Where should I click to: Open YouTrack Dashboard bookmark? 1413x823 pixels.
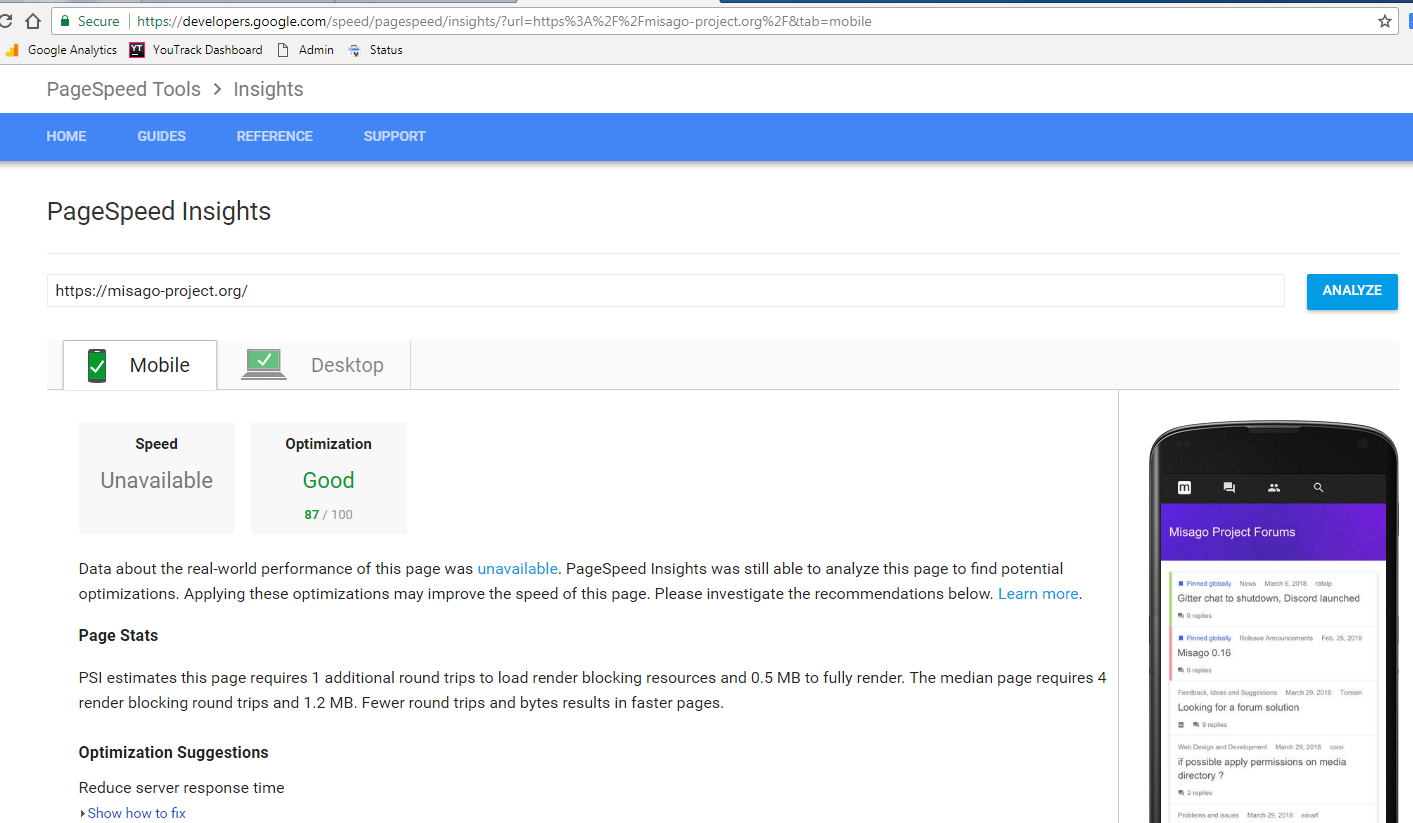pos(196,50)
